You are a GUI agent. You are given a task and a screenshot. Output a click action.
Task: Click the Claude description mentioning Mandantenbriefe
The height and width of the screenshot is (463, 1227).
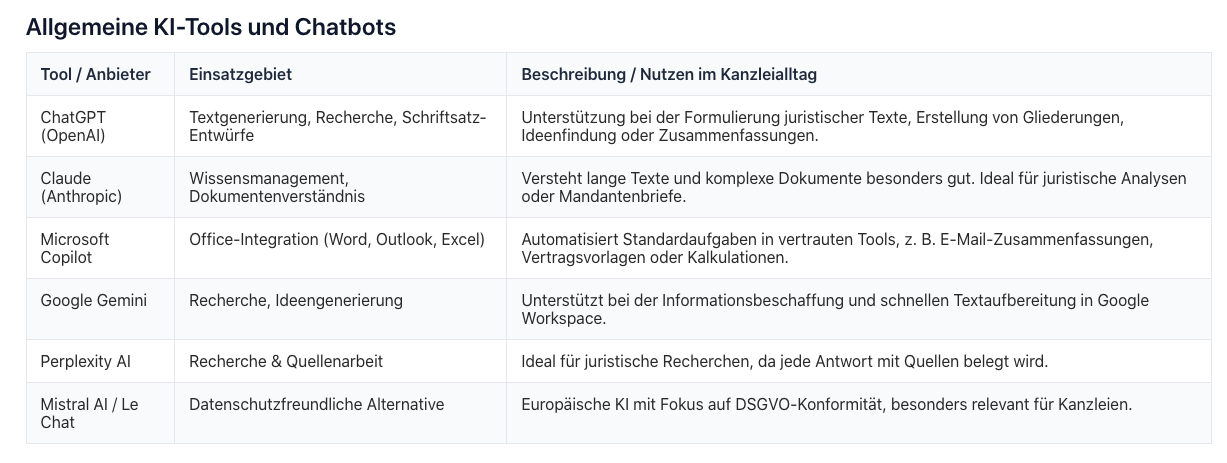(x=853, y=187)
